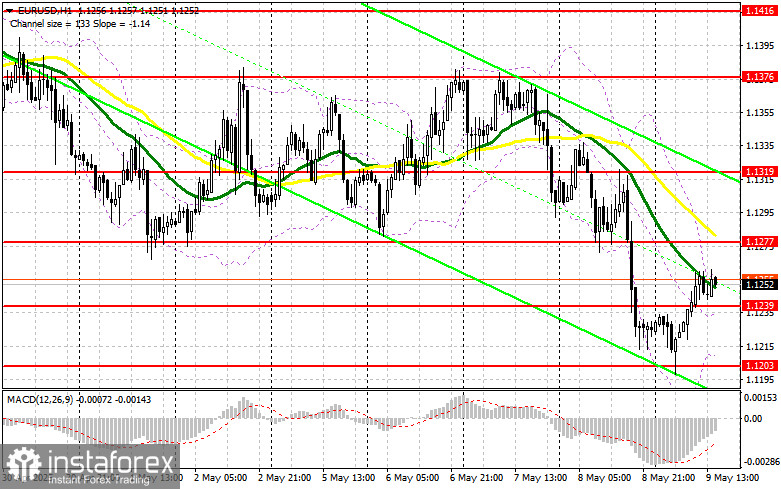Click the 0.00153 value on MACD scale
The image size is (781, 489).
click(x=760, y=398)
